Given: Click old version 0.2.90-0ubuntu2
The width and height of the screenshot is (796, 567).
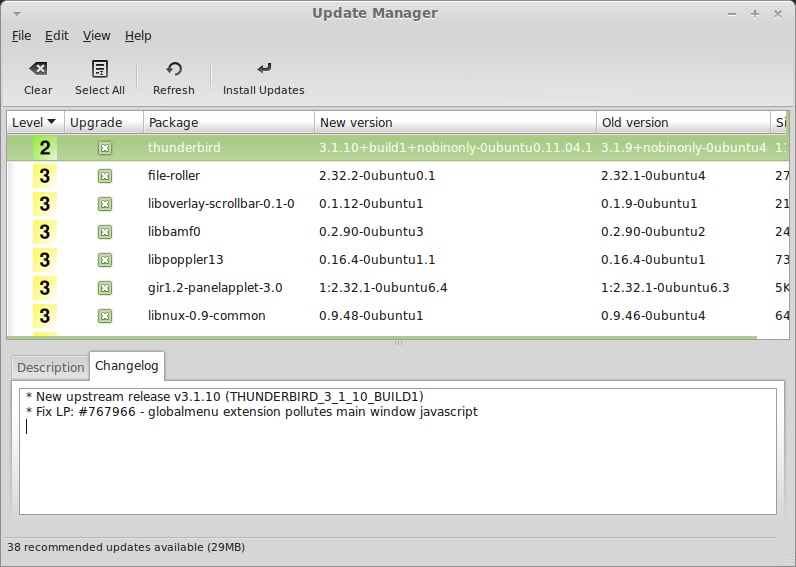Looking at the screenshot, I should (x=653, y=231).
